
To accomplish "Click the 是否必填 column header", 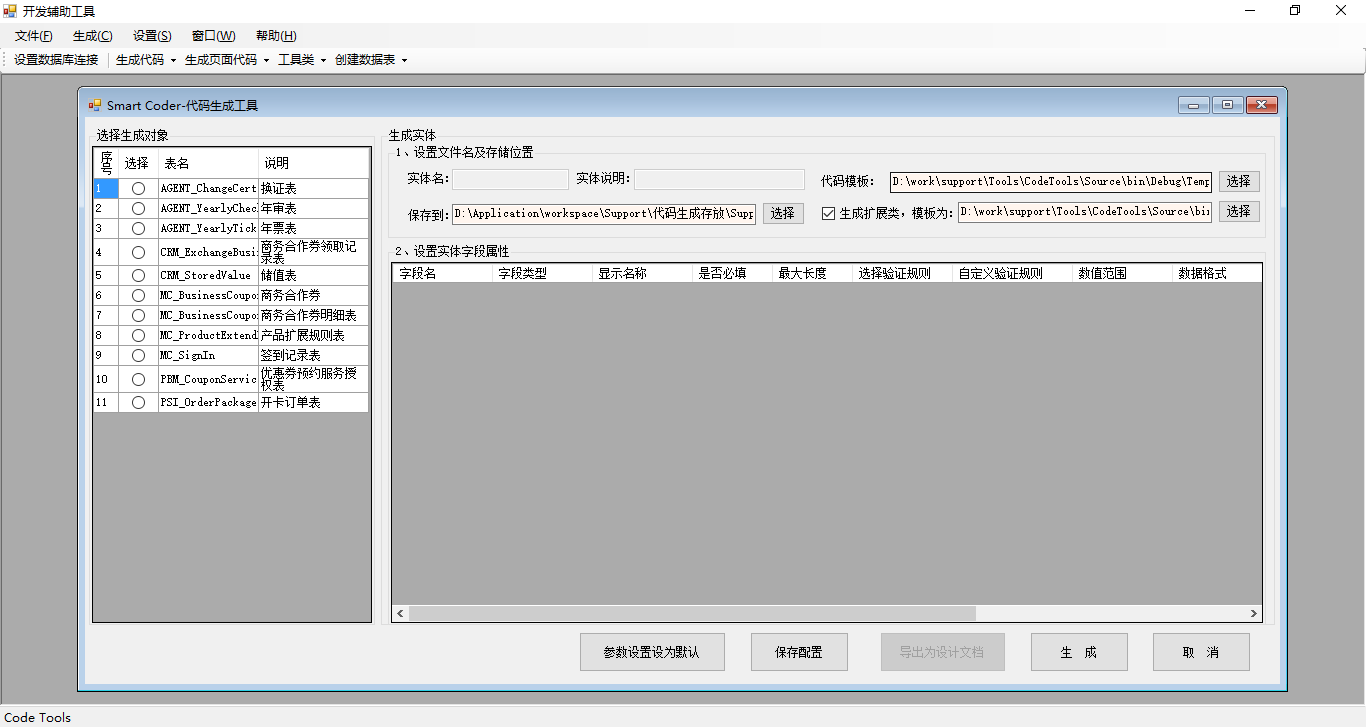I will coord(732,273).
